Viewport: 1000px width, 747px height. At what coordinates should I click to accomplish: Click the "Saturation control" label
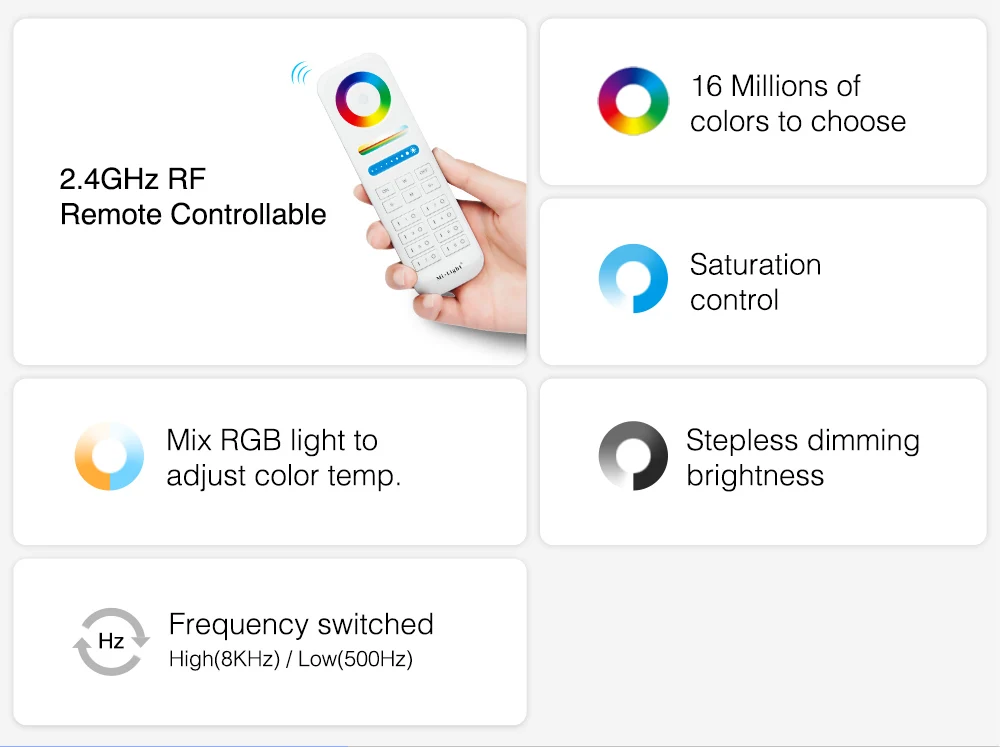coord(755,282)
